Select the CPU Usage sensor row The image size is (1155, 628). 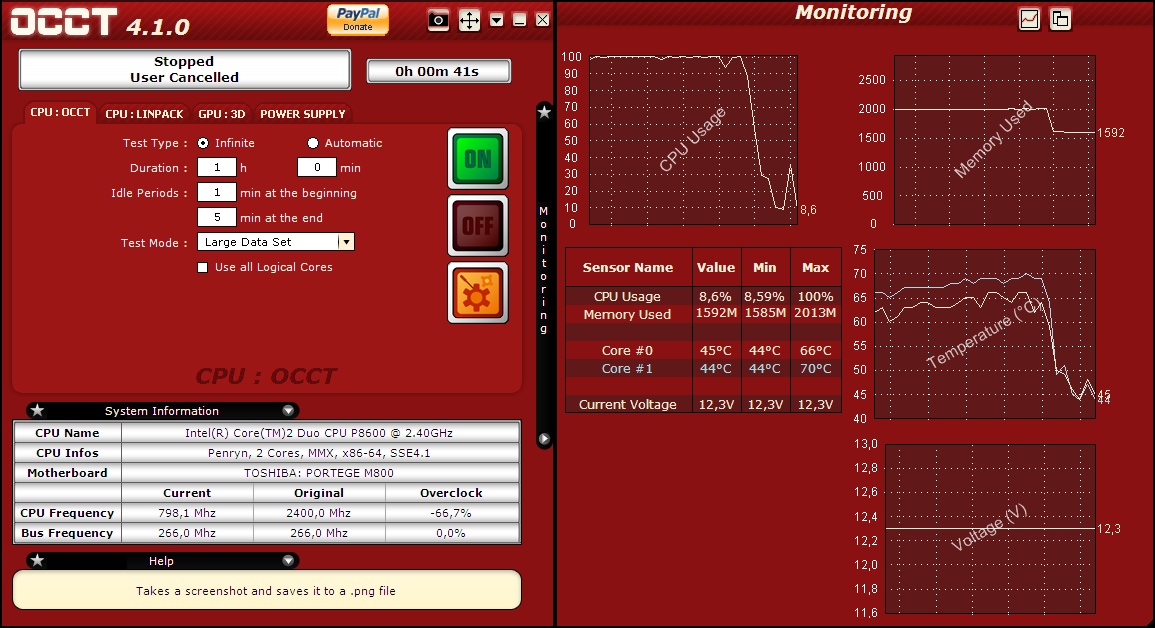point(703,297)
